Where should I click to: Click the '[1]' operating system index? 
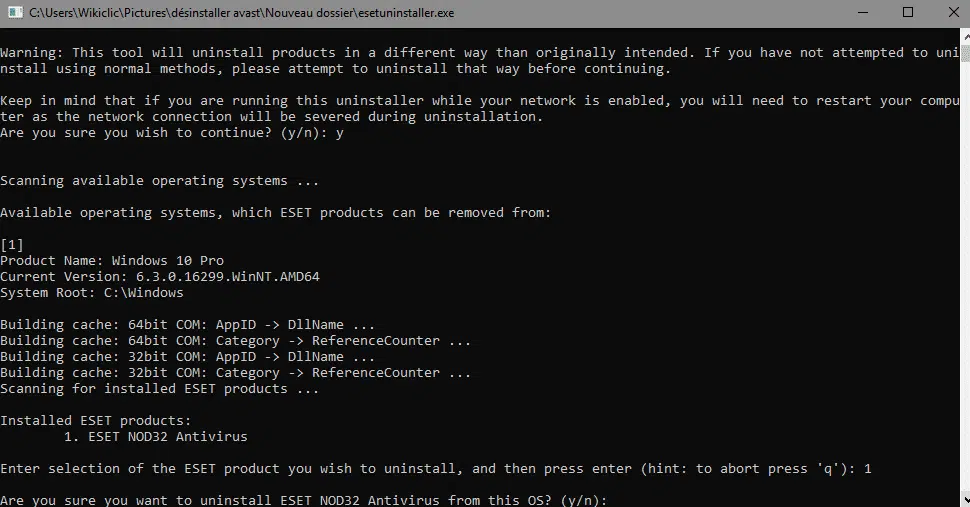[12, 244]
